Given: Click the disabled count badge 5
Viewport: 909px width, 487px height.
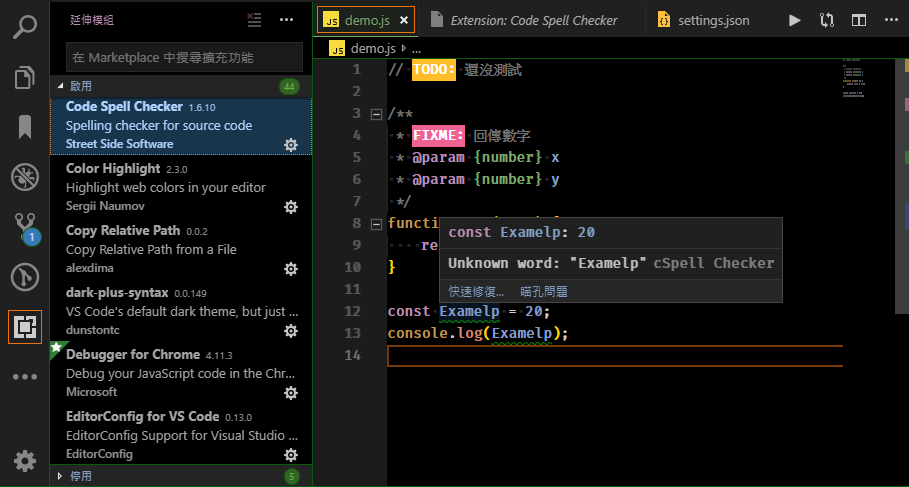Looking at the screenshot, I should (x=292, y=477).
